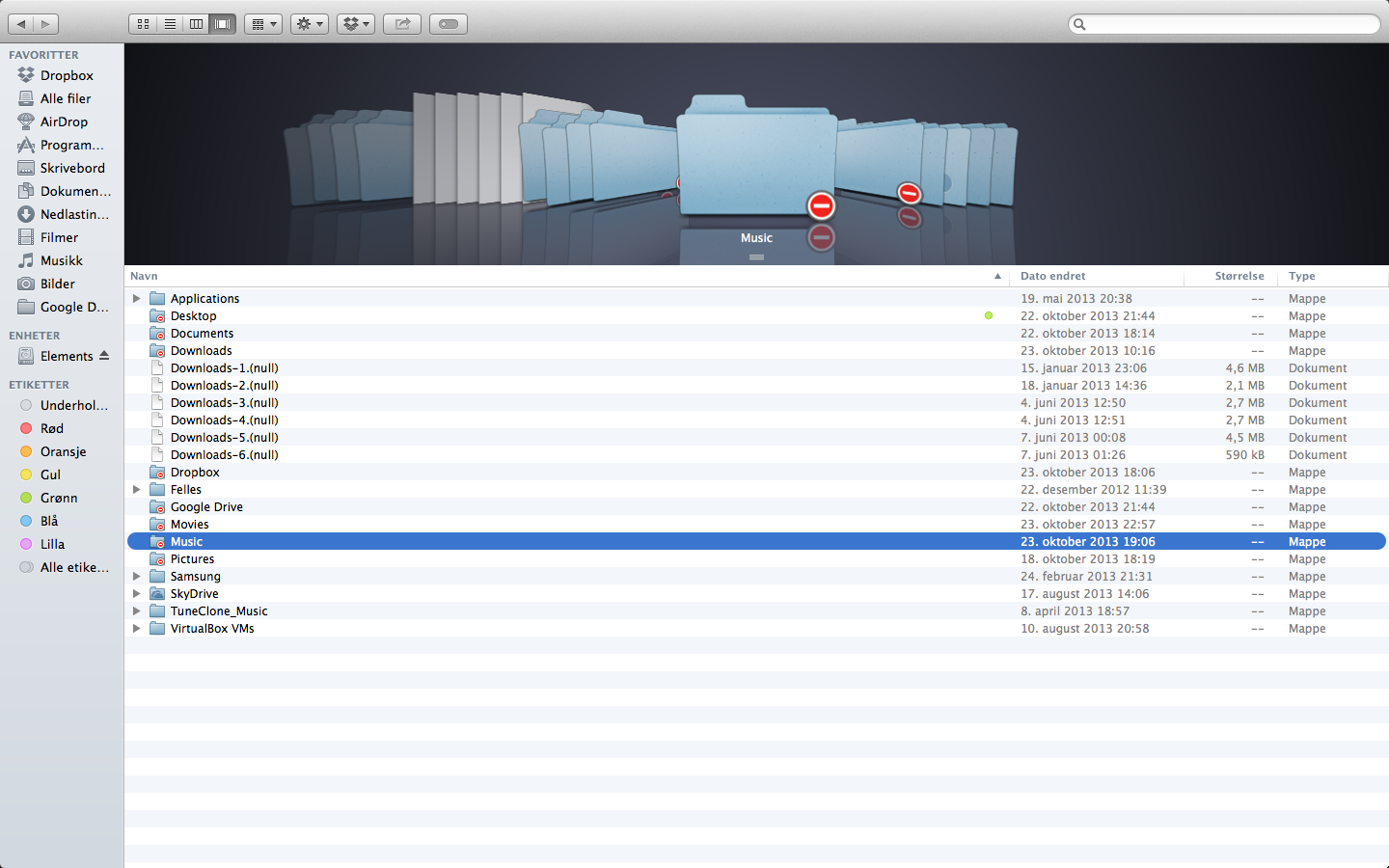Sort by the Type column
The height and width of the screenshot is (868, 1389).
tap(1334, 276)
